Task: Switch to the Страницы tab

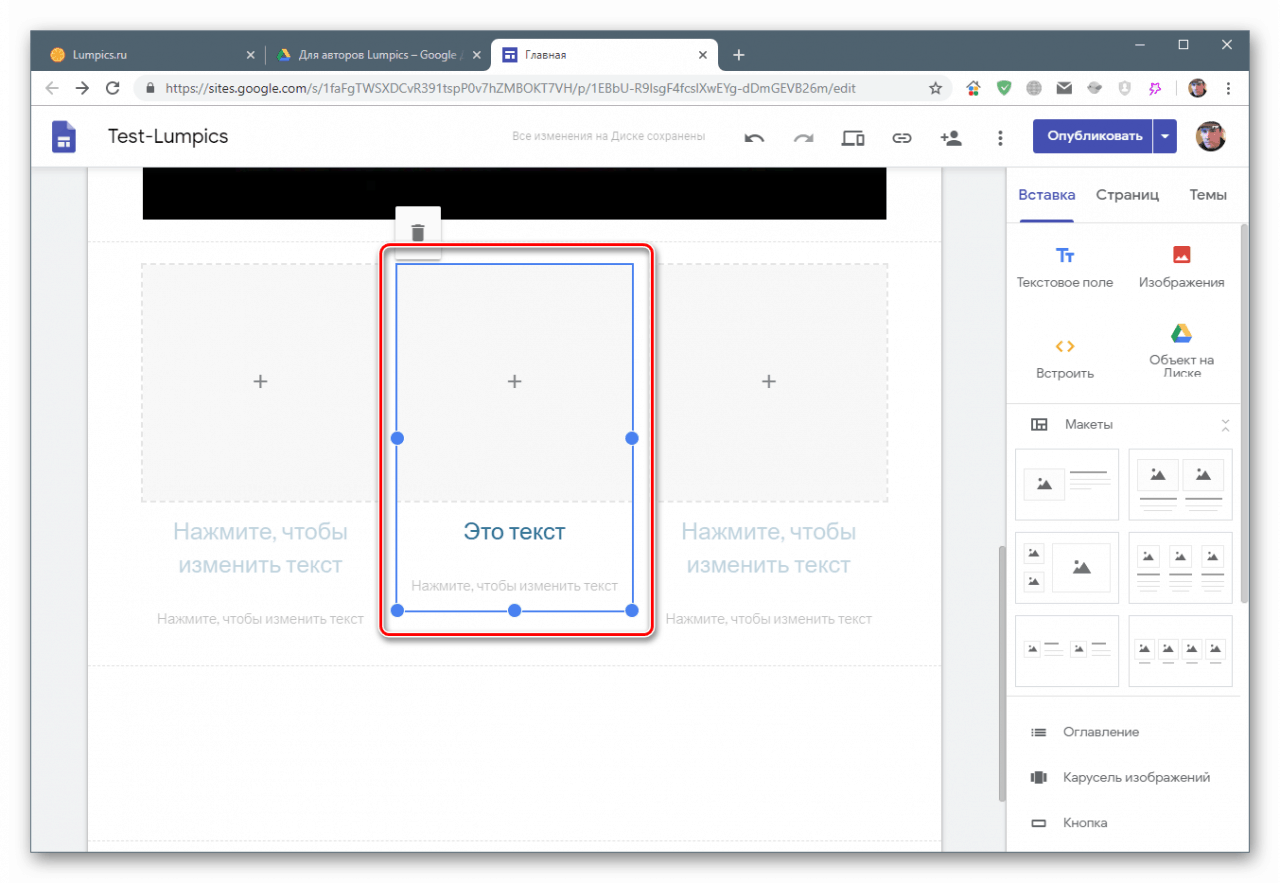Action: (1127, 195)
